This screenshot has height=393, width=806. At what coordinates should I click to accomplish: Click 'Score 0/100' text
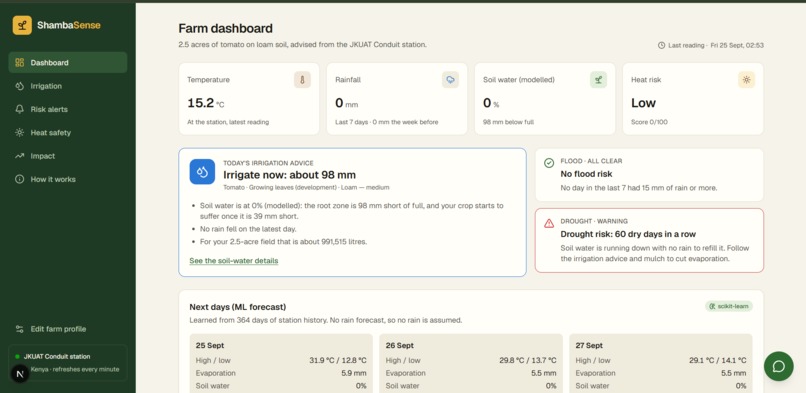tap(648, 122)
